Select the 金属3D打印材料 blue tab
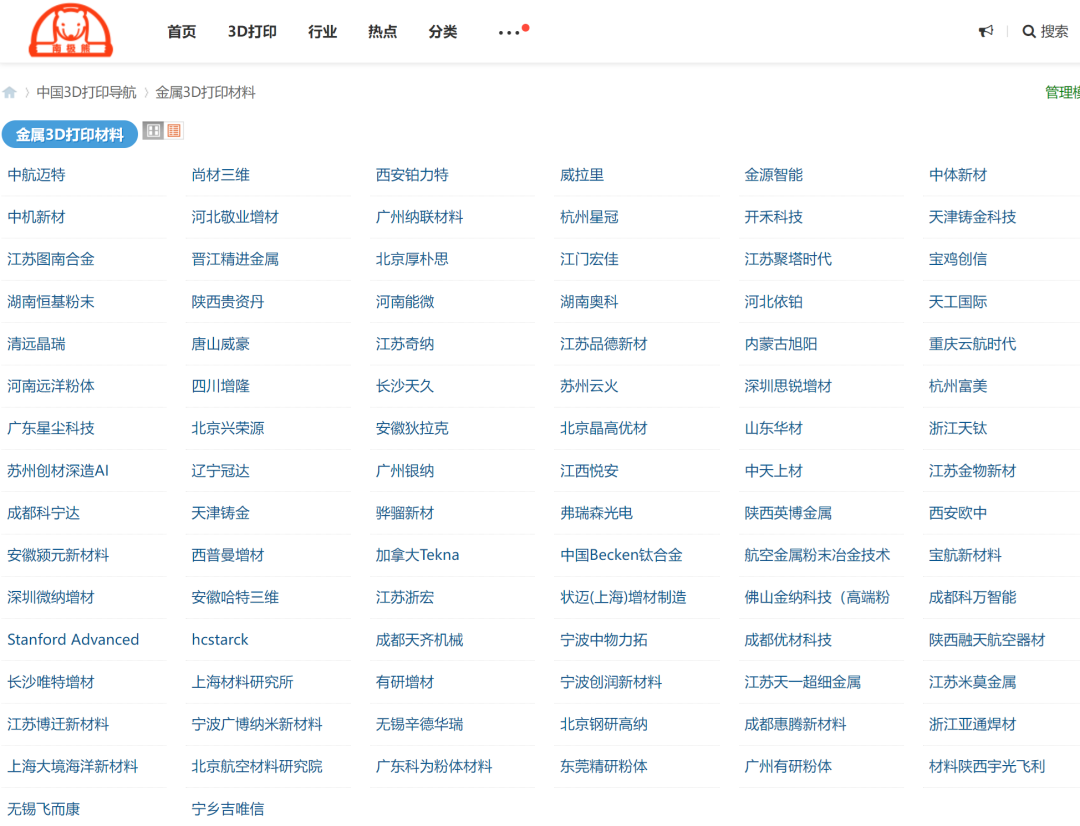1080x826 pixels. (x=69, y=135)
